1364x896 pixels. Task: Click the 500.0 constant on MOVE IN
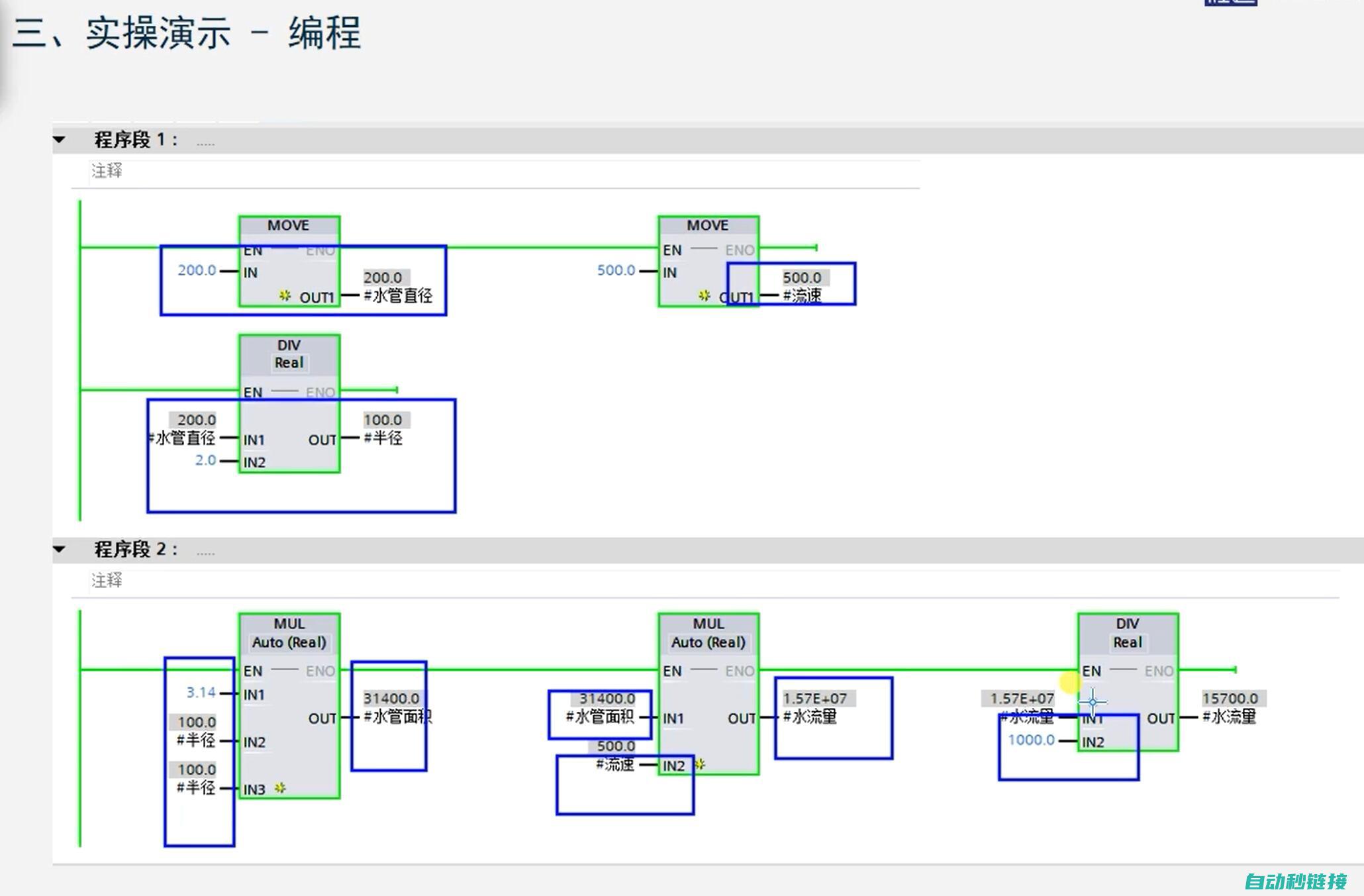pos(616,270)
